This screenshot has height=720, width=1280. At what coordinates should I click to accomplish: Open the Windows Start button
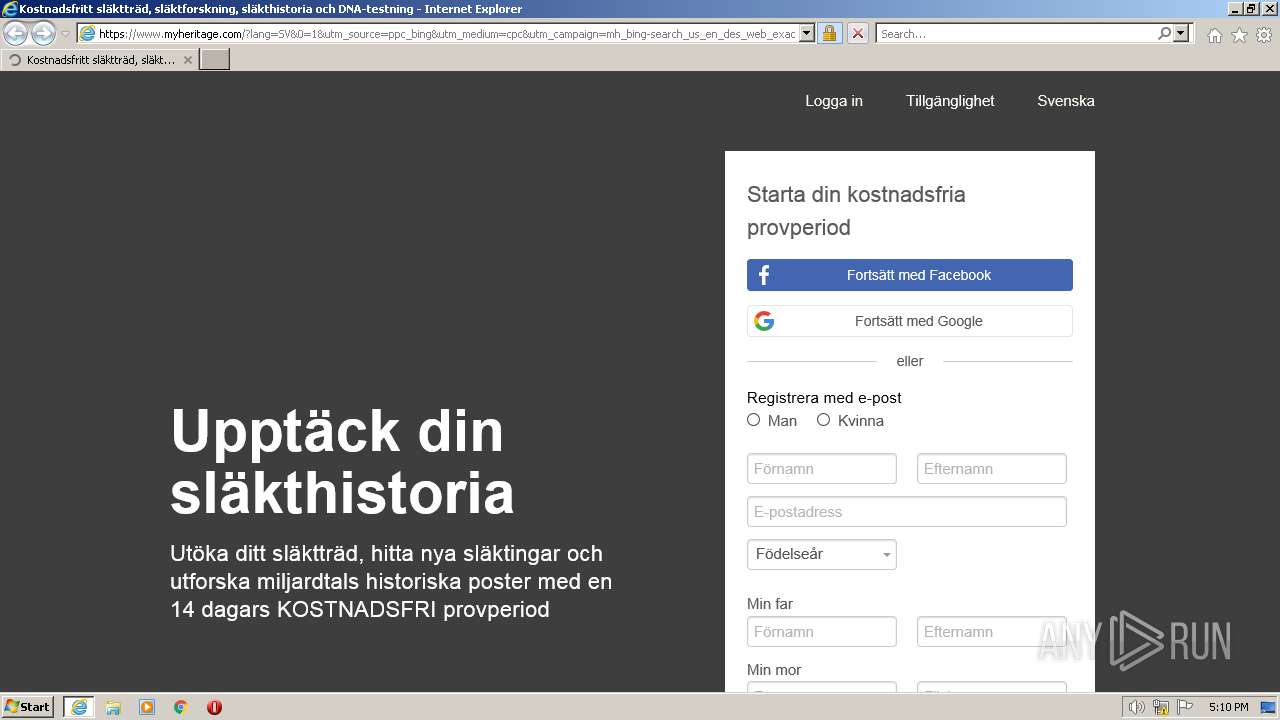28,707
